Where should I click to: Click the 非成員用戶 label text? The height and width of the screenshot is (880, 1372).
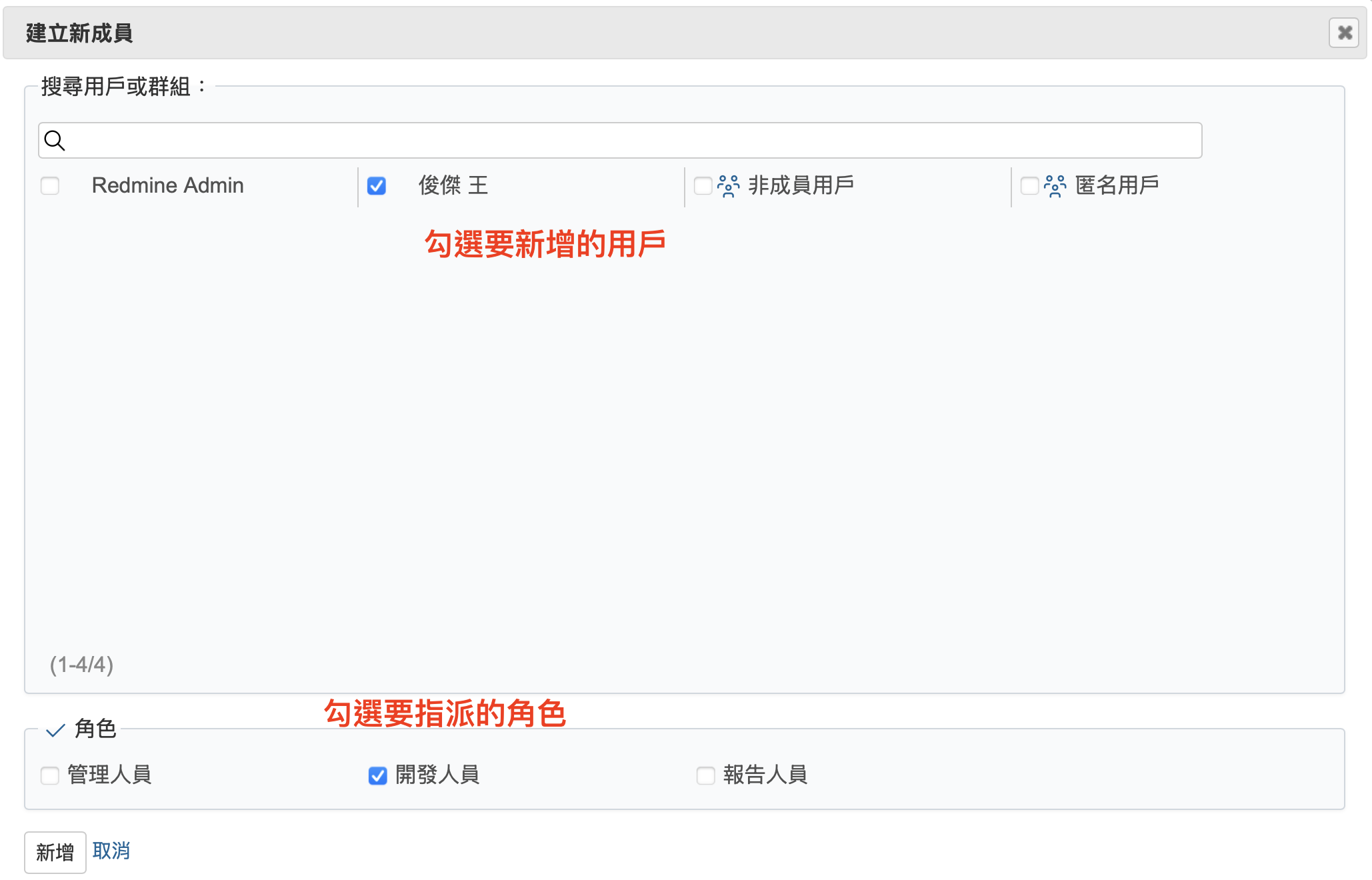click(801, 185)
